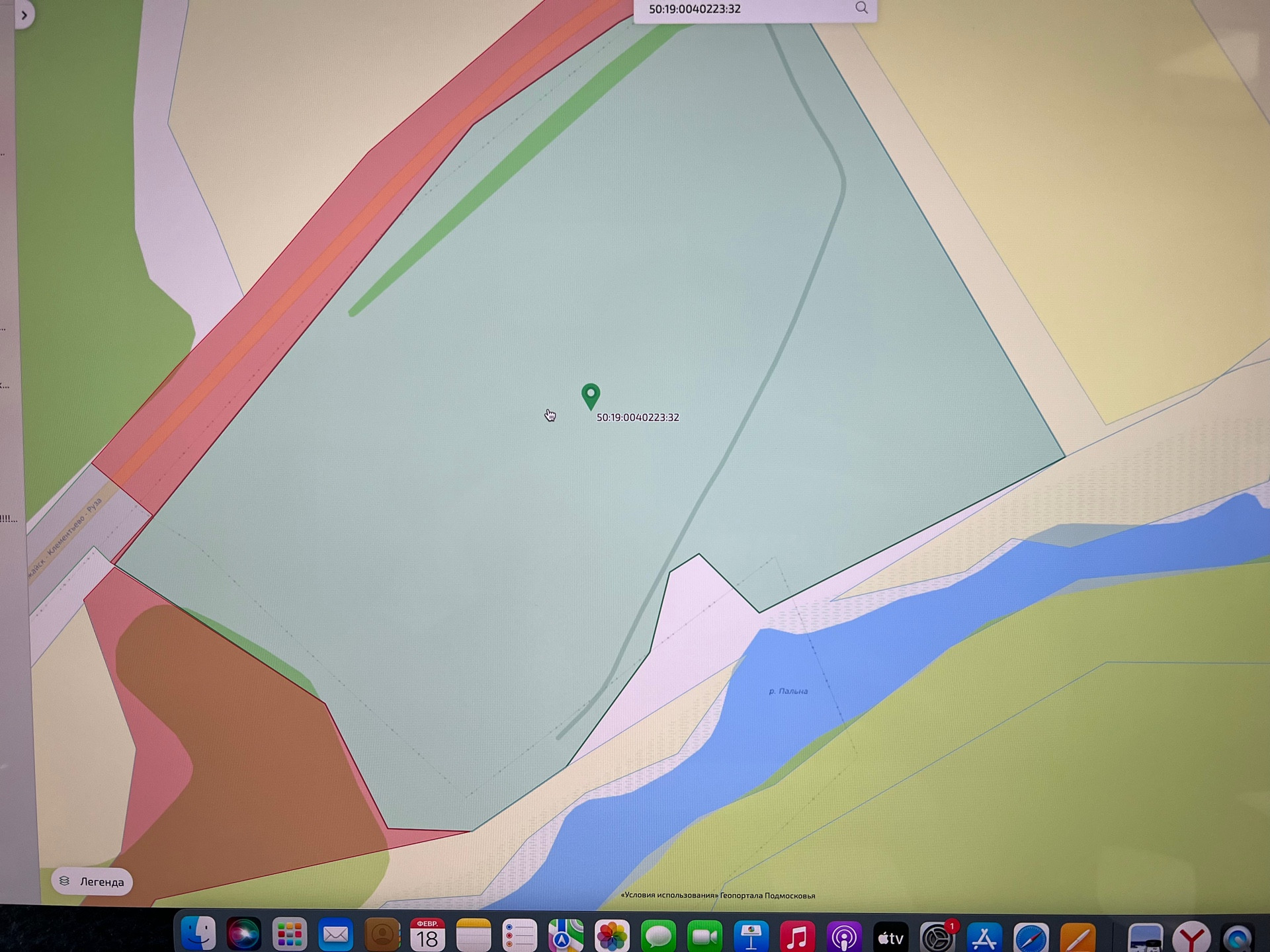The image size is (1270, 952).
Task: Open the Photos app
Action: [612, 935]
